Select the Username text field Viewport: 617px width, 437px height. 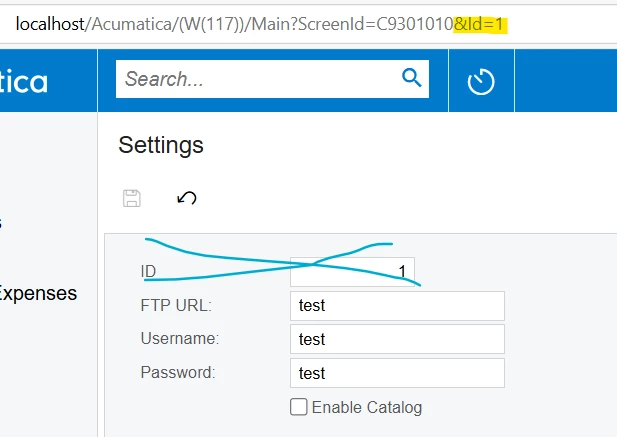[x=397, y=340]
